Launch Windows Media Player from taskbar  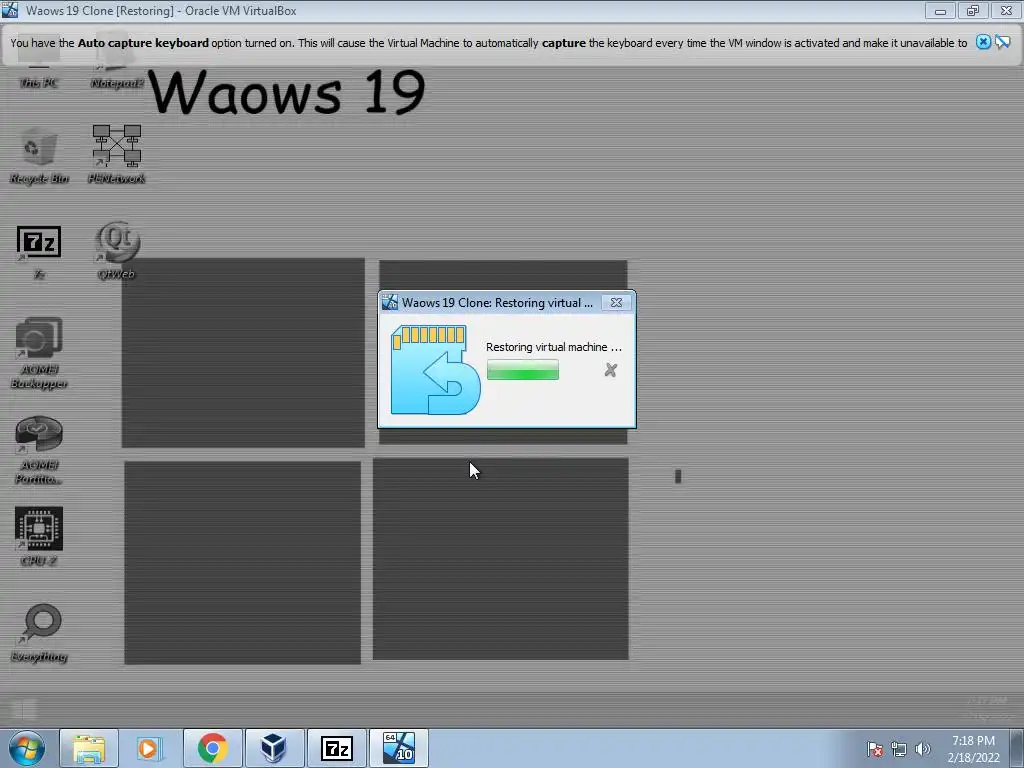point(150,748)
